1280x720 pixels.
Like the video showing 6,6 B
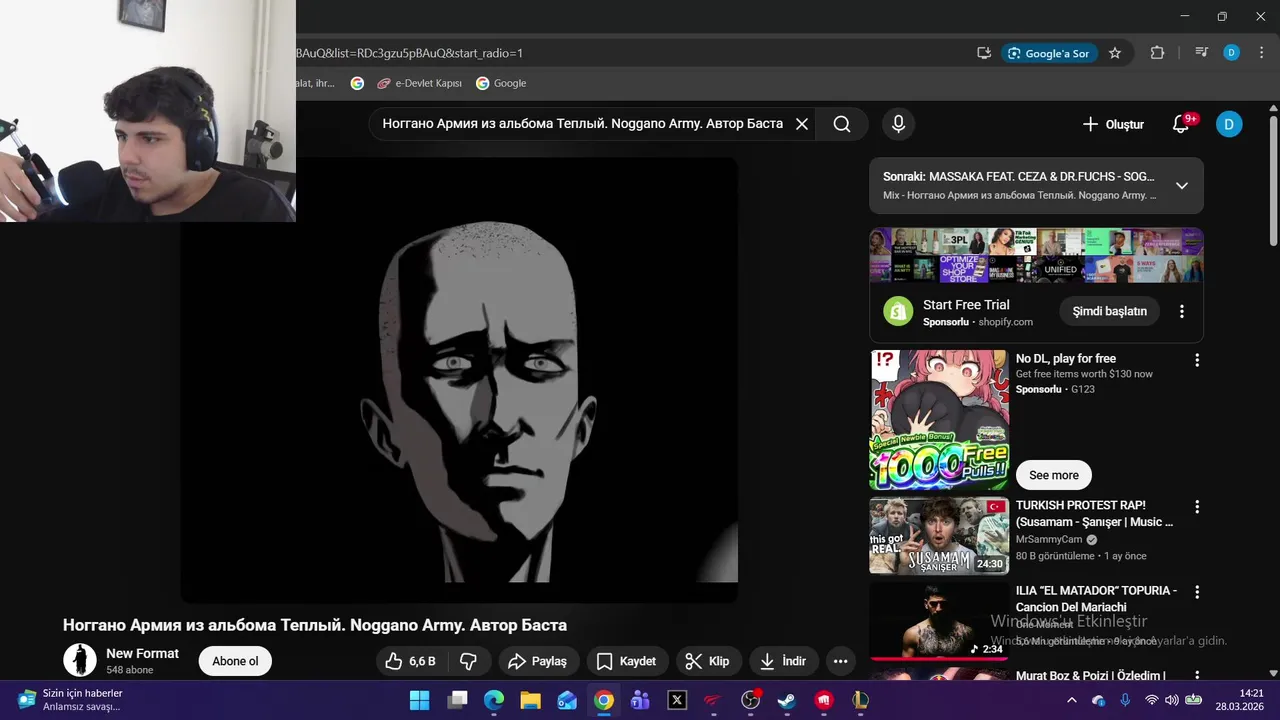(x=411, y=661)
